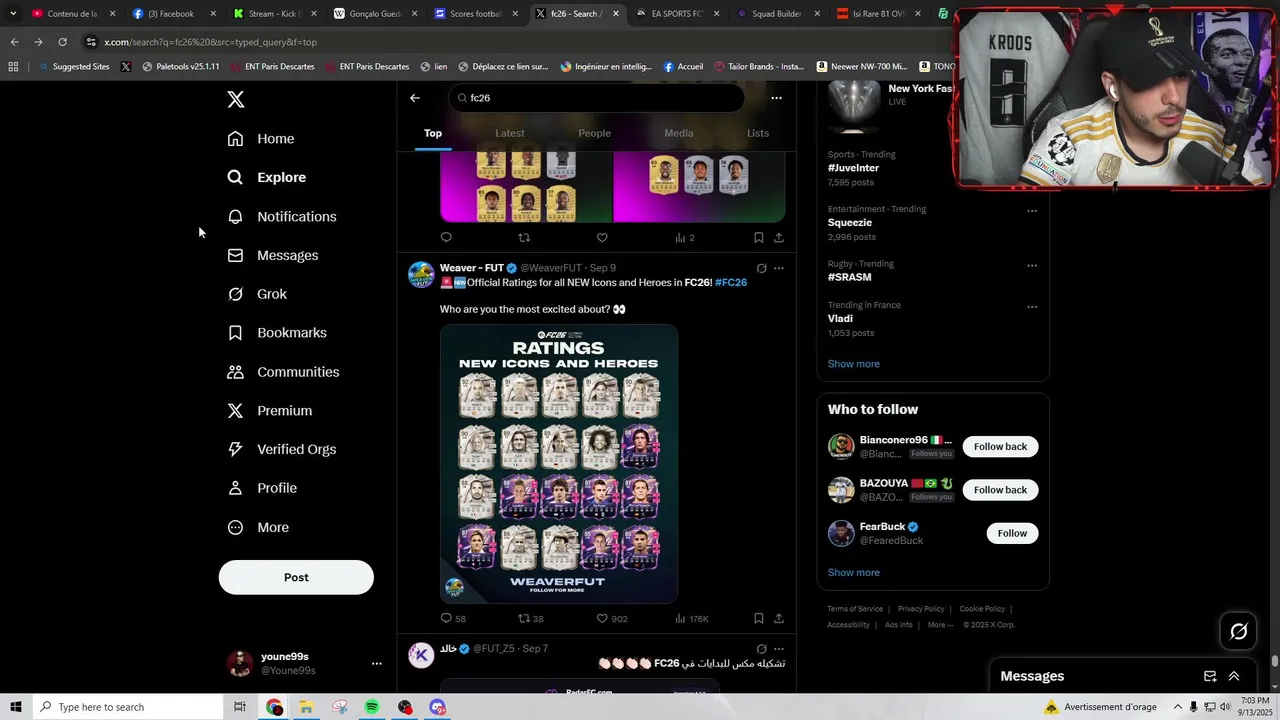Open the #JuveInter trending topic
This screenshot has width=1280, height=720.
tap(853, 168)
